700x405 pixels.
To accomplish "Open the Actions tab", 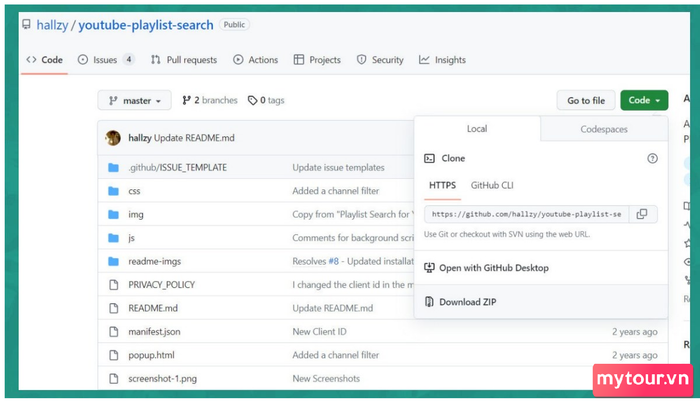I will 255,60.
